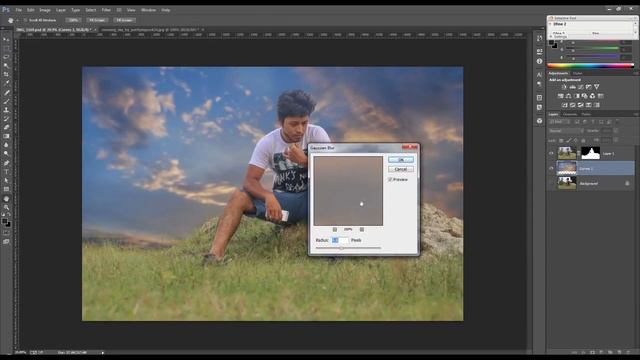Select the Clone Stamp tool

tap(6, 110)
